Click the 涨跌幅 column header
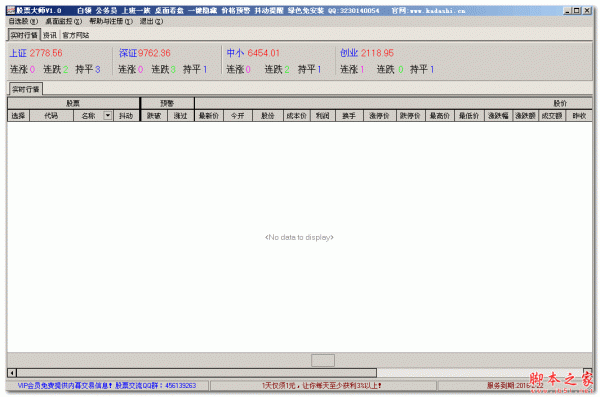600x397 pixels. (498, 116)
